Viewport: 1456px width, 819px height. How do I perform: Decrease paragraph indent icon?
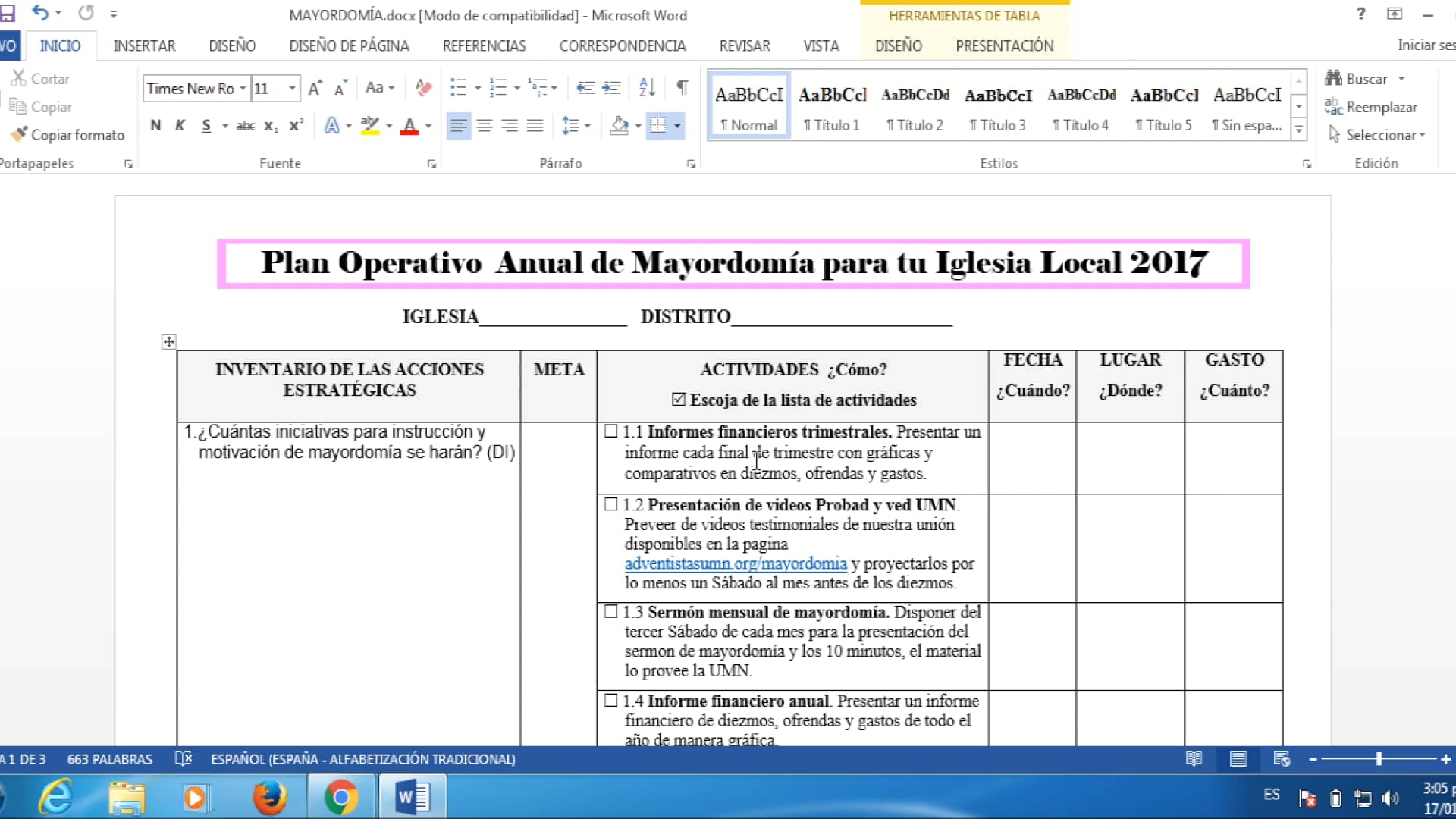(x=585, y=88)
